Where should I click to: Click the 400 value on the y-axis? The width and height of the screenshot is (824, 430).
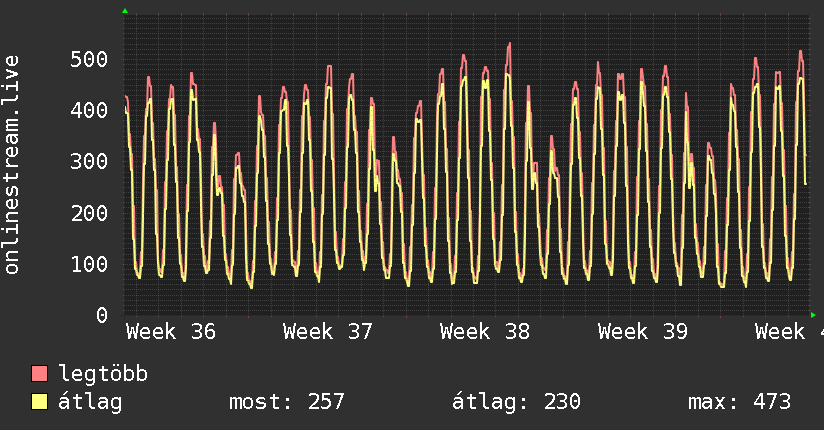(89, 110)
